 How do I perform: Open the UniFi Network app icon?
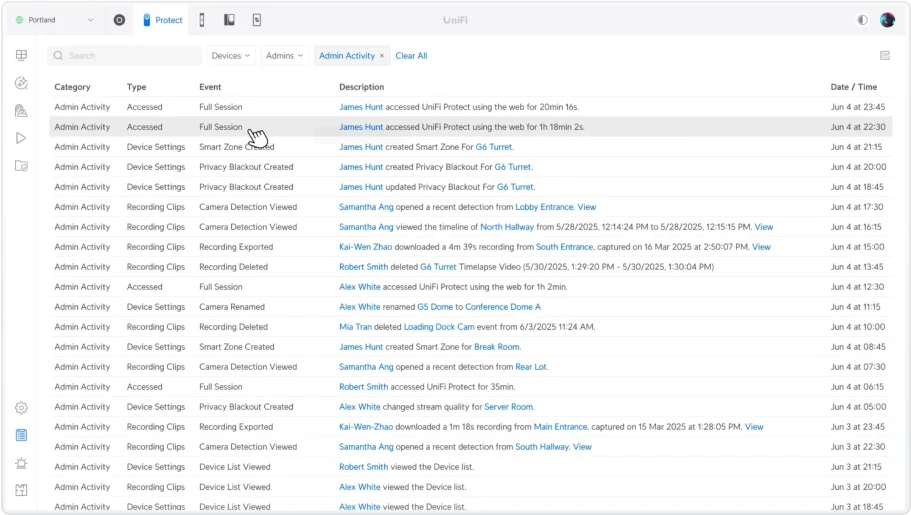[x=119, y=20]
